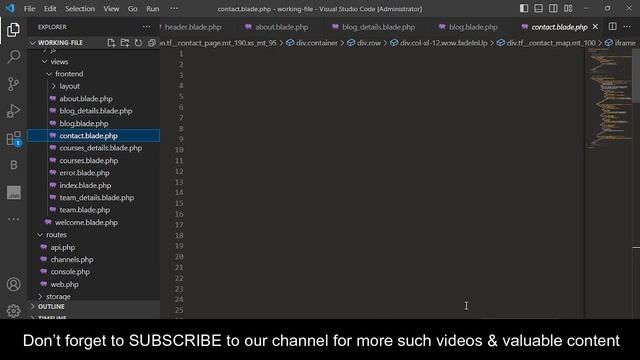Open web.php in routes
The width and height of the screenshot is (640, 360).
[64, 284]
